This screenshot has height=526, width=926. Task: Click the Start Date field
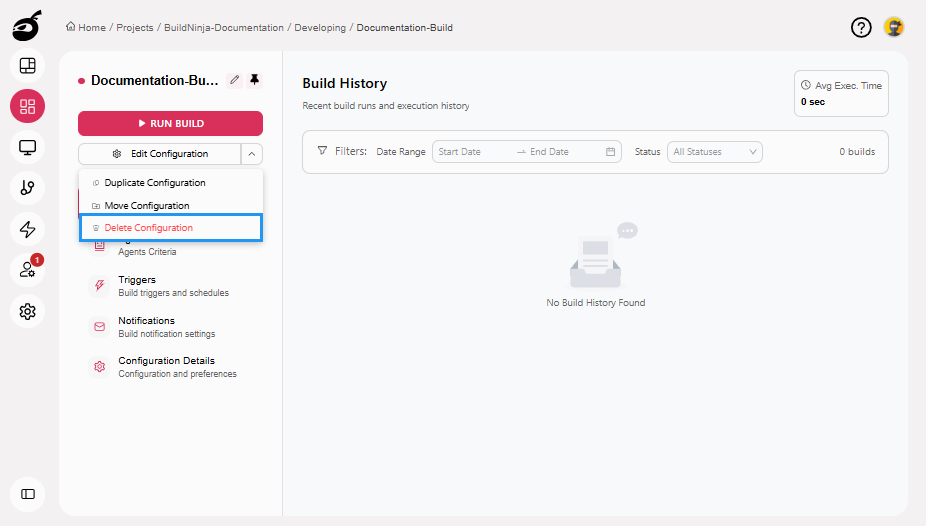(x=474, y=152)
